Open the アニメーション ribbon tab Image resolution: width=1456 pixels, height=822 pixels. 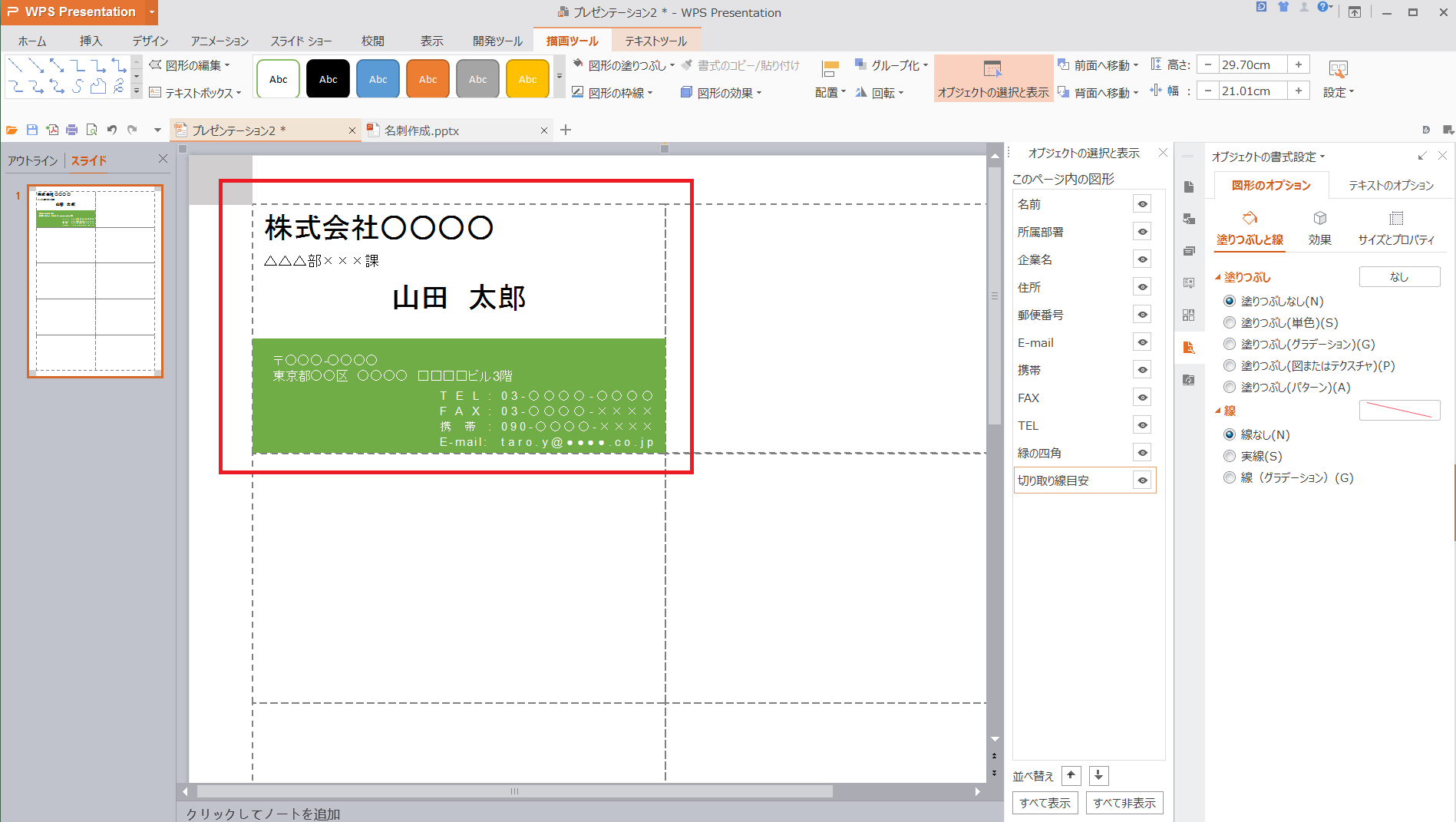click(x=220, y=41)
